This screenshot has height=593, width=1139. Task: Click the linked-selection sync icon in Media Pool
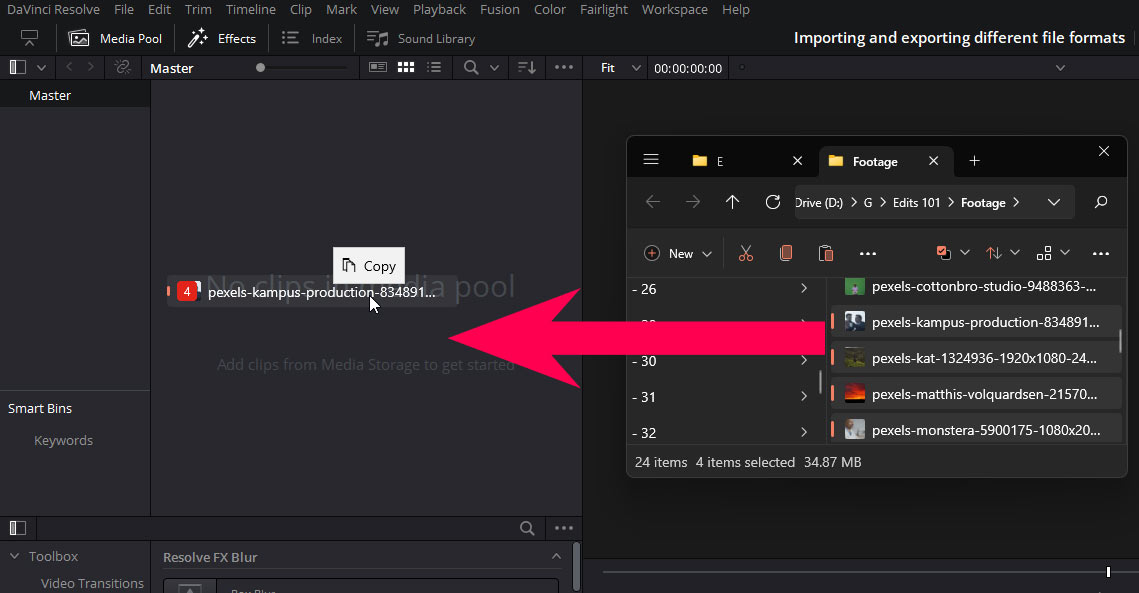click(x=123, y=68)
